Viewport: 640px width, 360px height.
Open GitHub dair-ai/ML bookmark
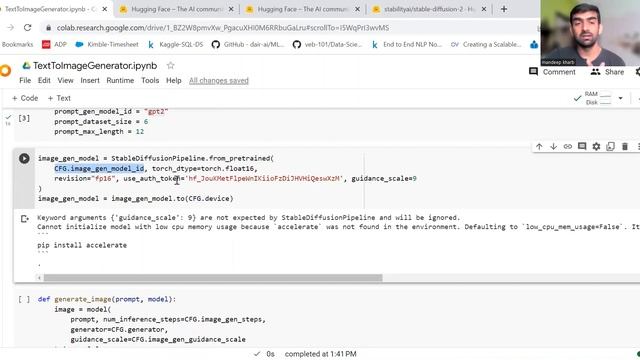tap(248, 44)
